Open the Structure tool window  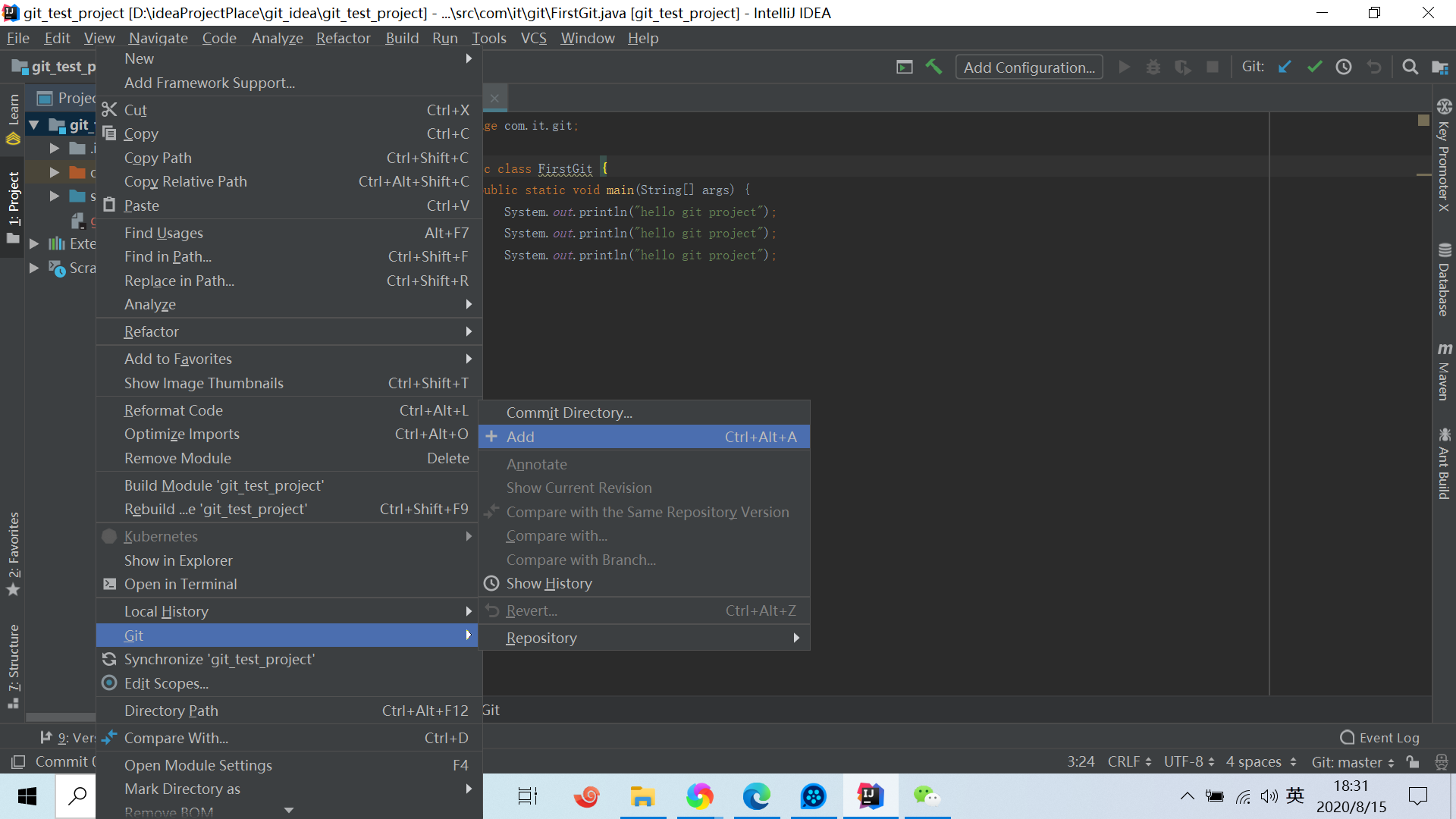13,666
